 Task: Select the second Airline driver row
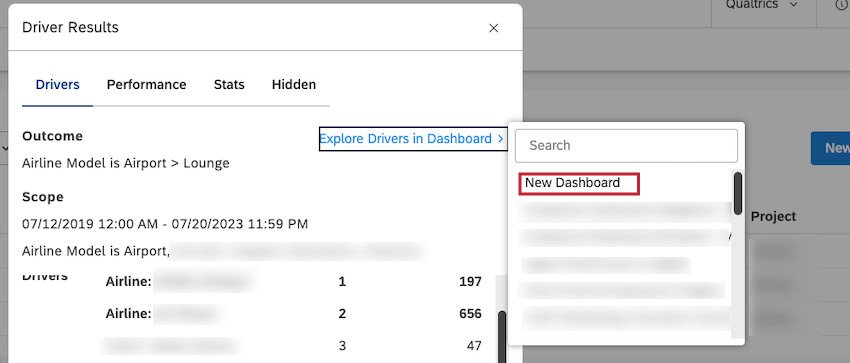pos(293,314)
